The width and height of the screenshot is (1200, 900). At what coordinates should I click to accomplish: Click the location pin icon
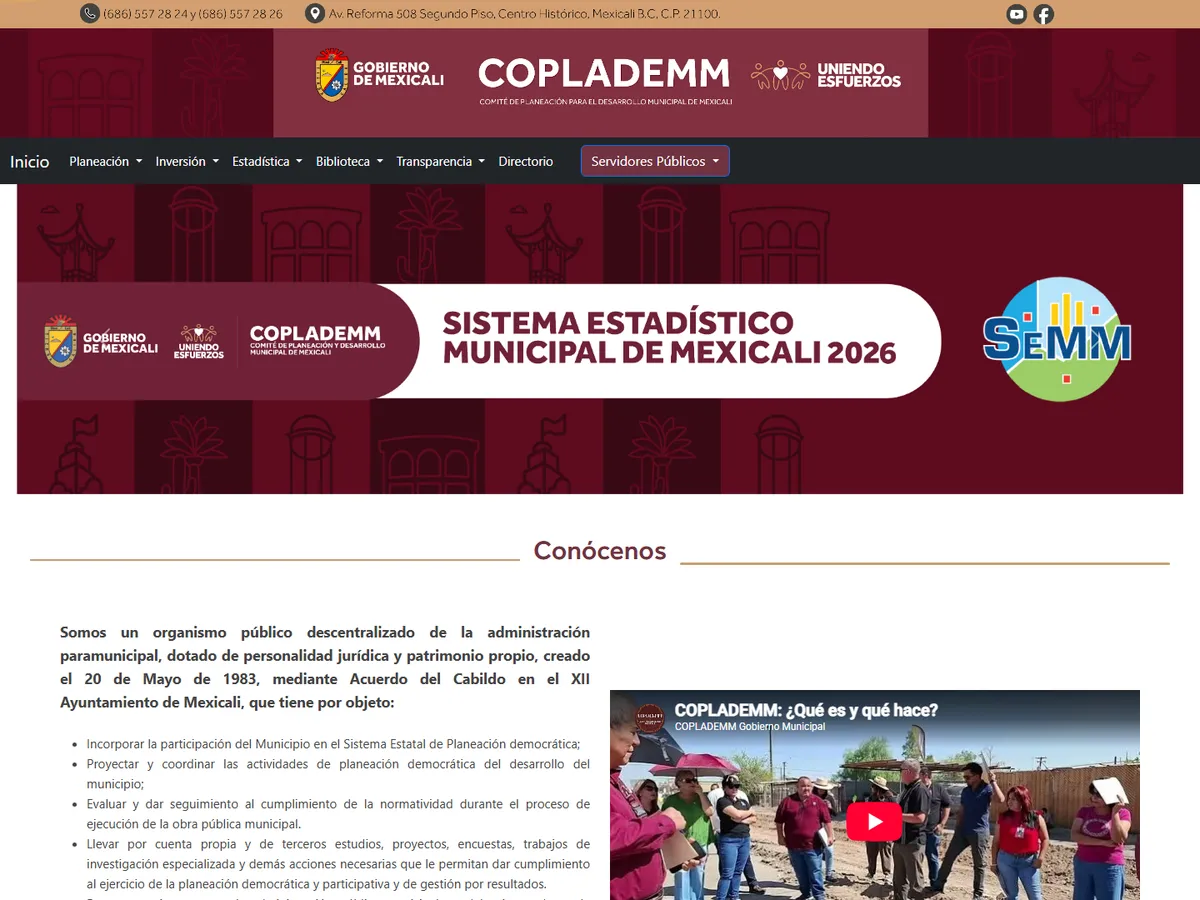coord(315,14)
